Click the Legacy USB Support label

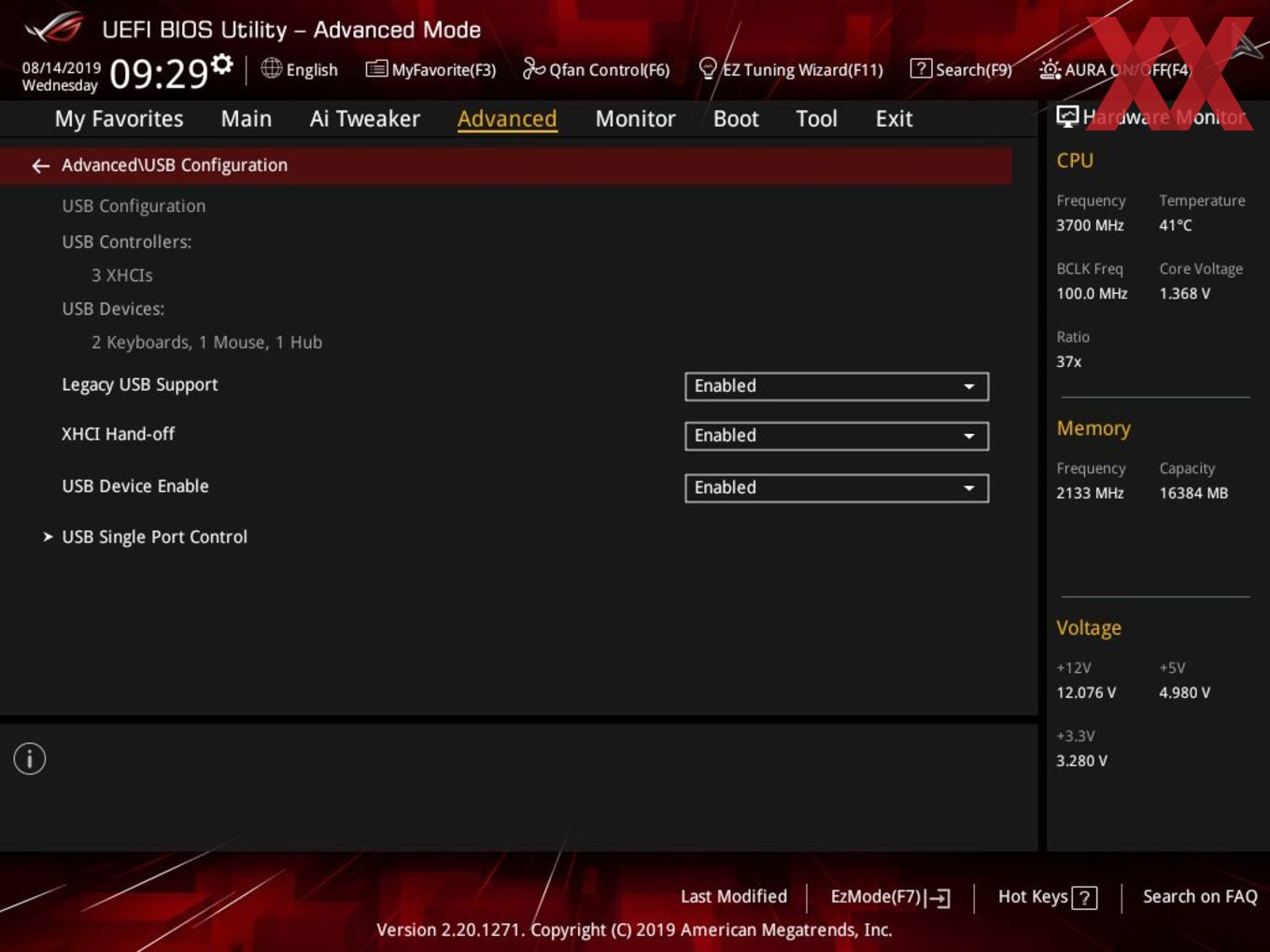tap(139, 385)
